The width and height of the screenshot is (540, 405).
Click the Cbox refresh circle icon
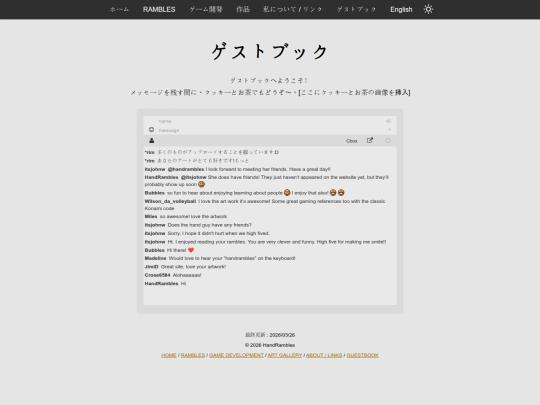[x=388, y=141]
